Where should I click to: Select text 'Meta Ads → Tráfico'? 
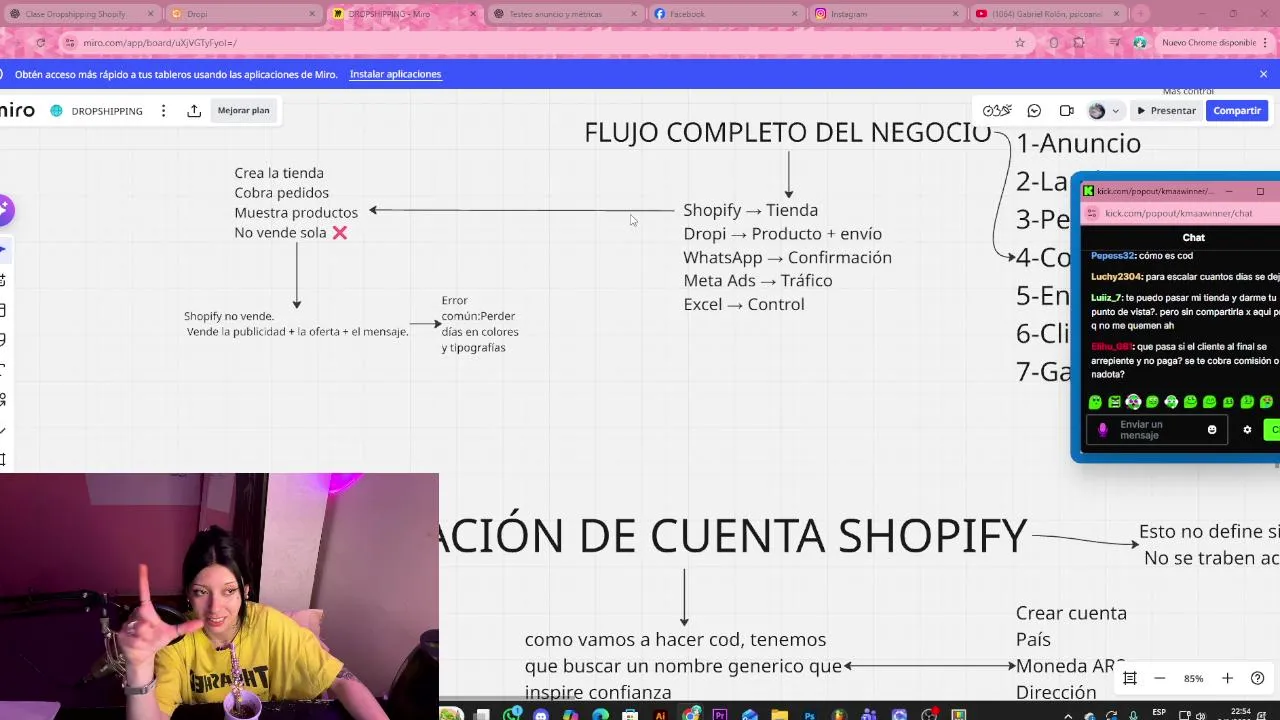(758, 281)
